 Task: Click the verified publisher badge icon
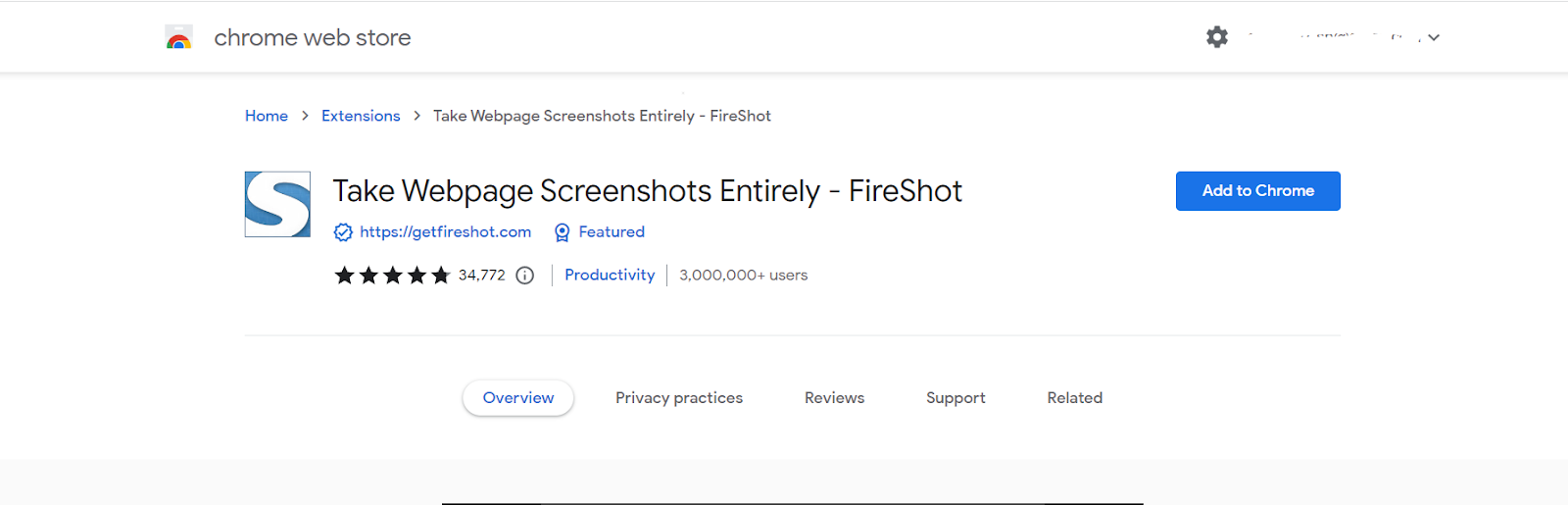[x=343, y=232]
